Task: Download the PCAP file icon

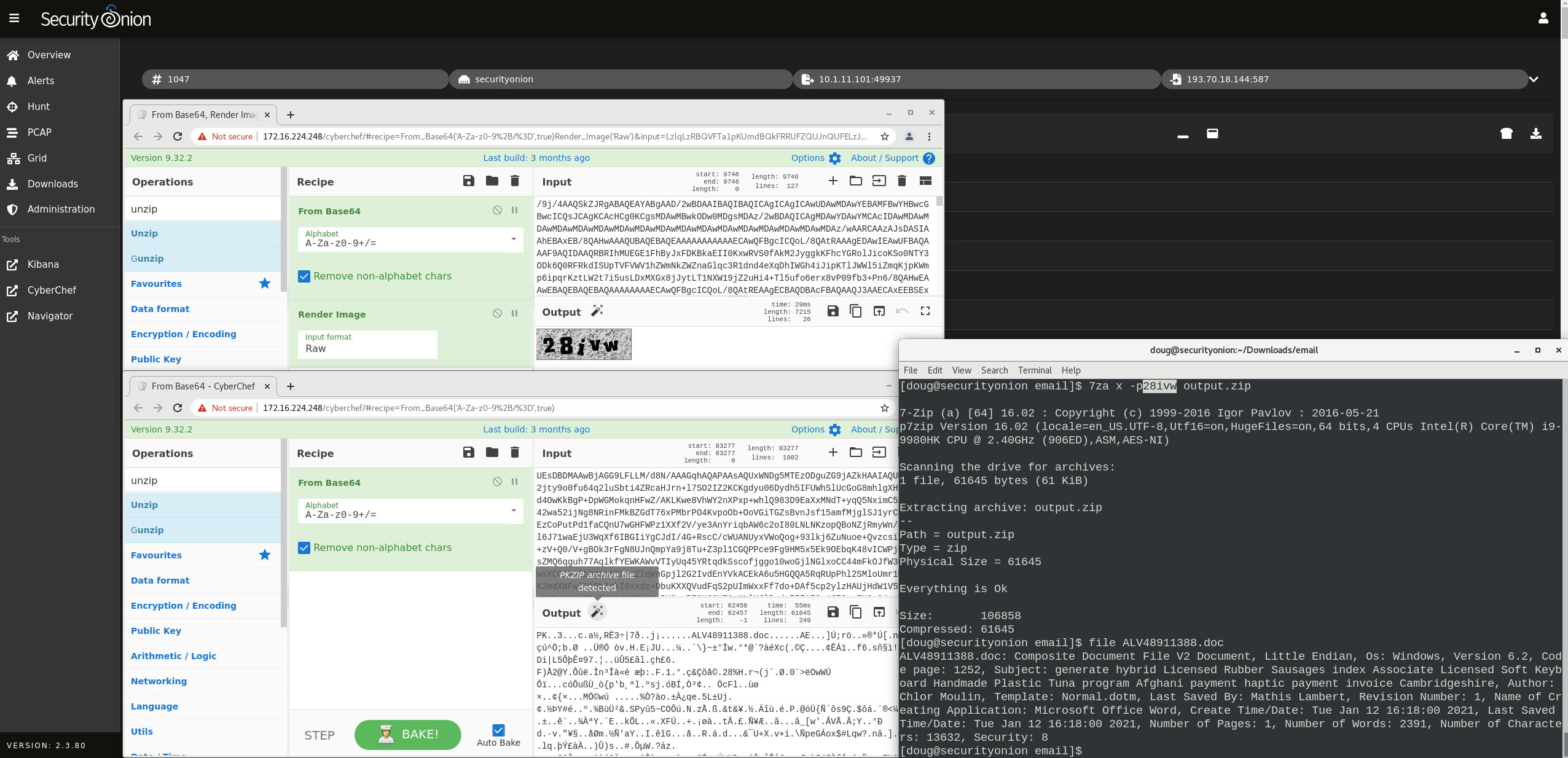Action: (x=1535, y=133)
